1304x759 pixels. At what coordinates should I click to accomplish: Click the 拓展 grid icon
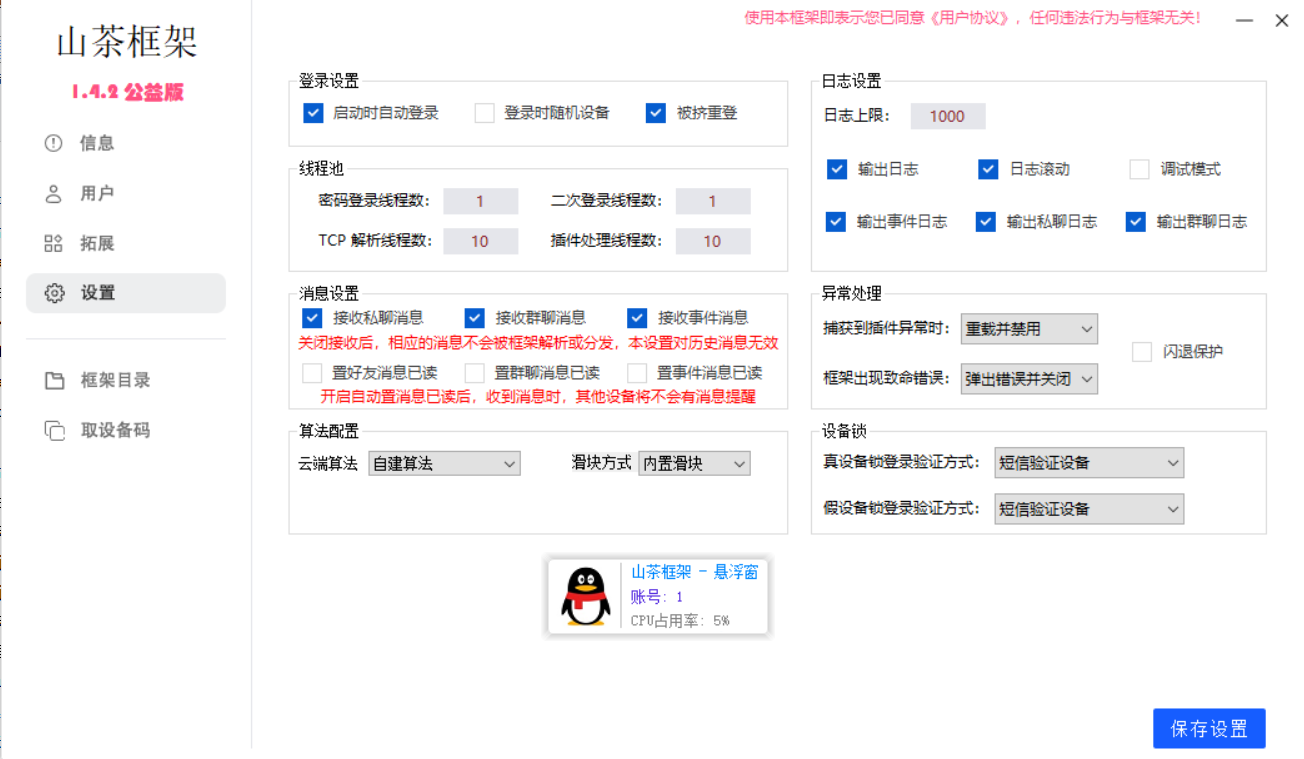54,243
